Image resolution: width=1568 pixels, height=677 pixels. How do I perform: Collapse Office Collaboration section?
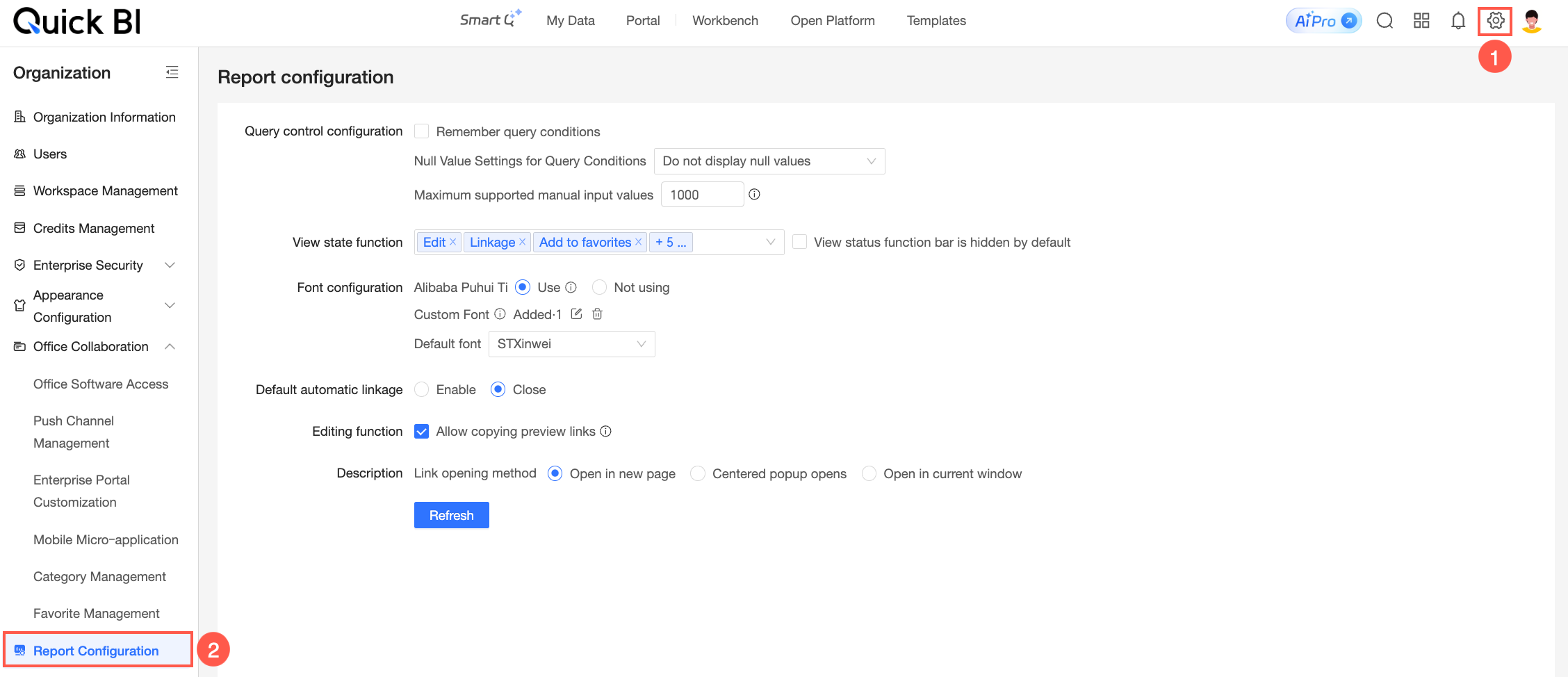click(x=170, y=346)
